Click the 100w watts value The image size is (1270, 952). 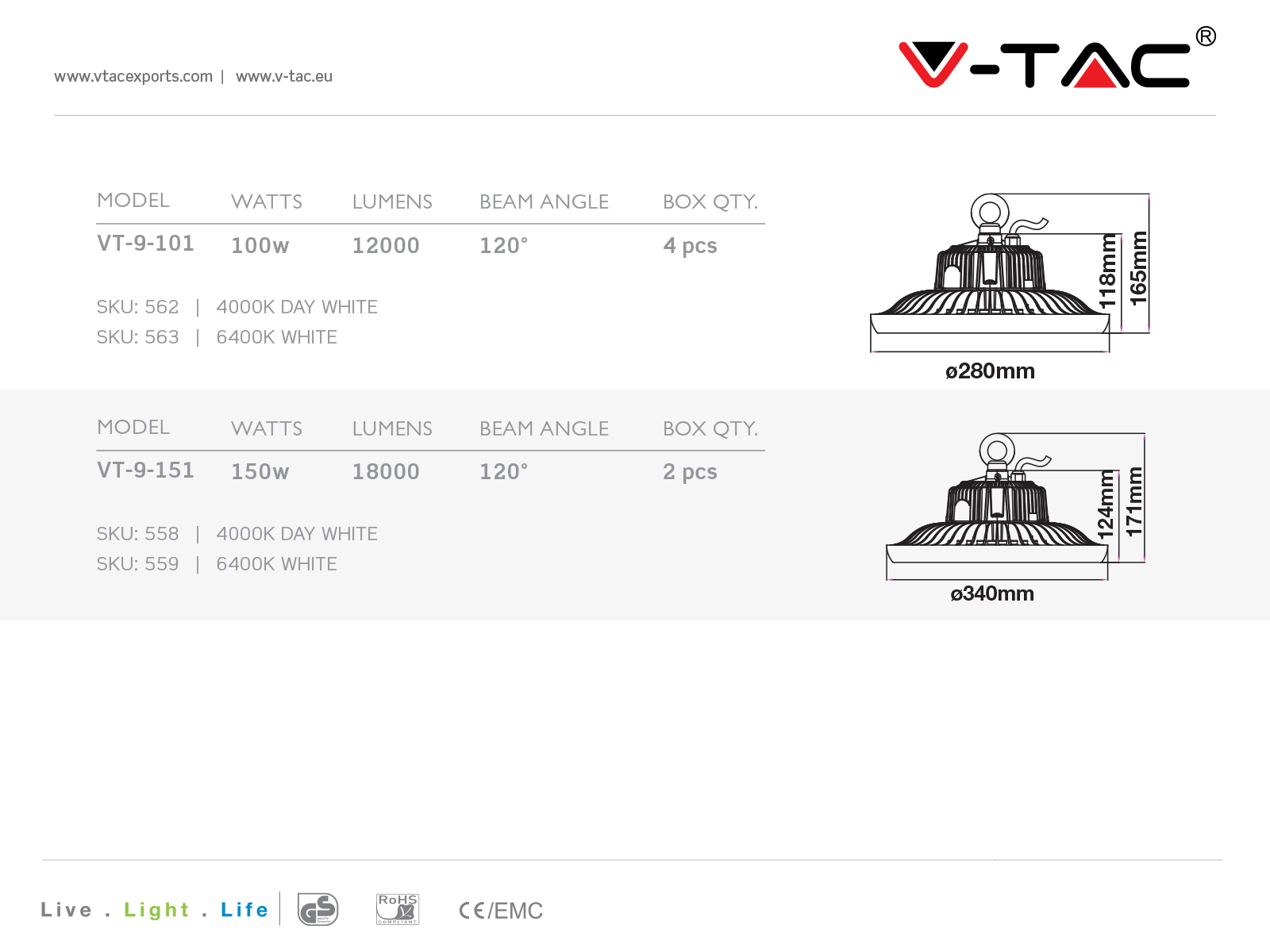pyautogui.click(x=260, y=246)
